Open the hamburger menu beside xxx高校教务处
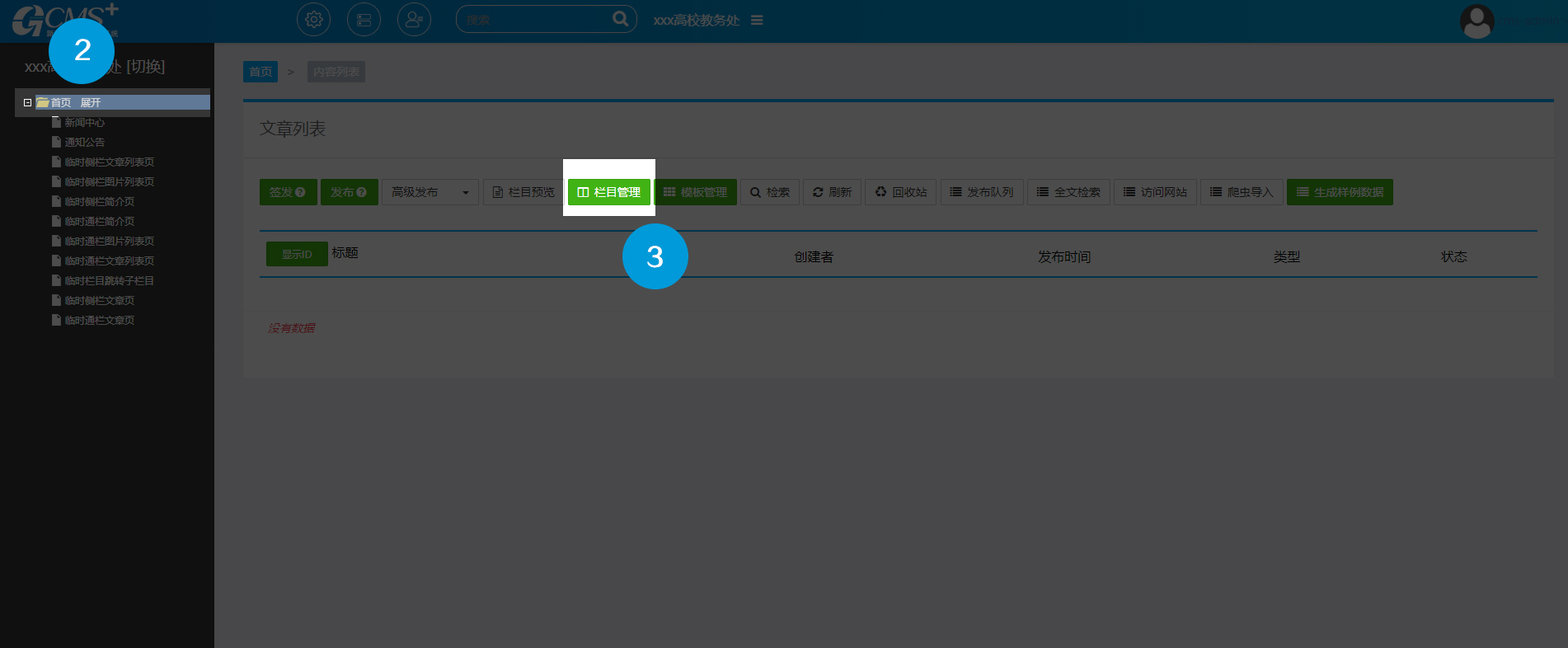The height and width of the screenshot is (648, 1568). tap(757, 20)
